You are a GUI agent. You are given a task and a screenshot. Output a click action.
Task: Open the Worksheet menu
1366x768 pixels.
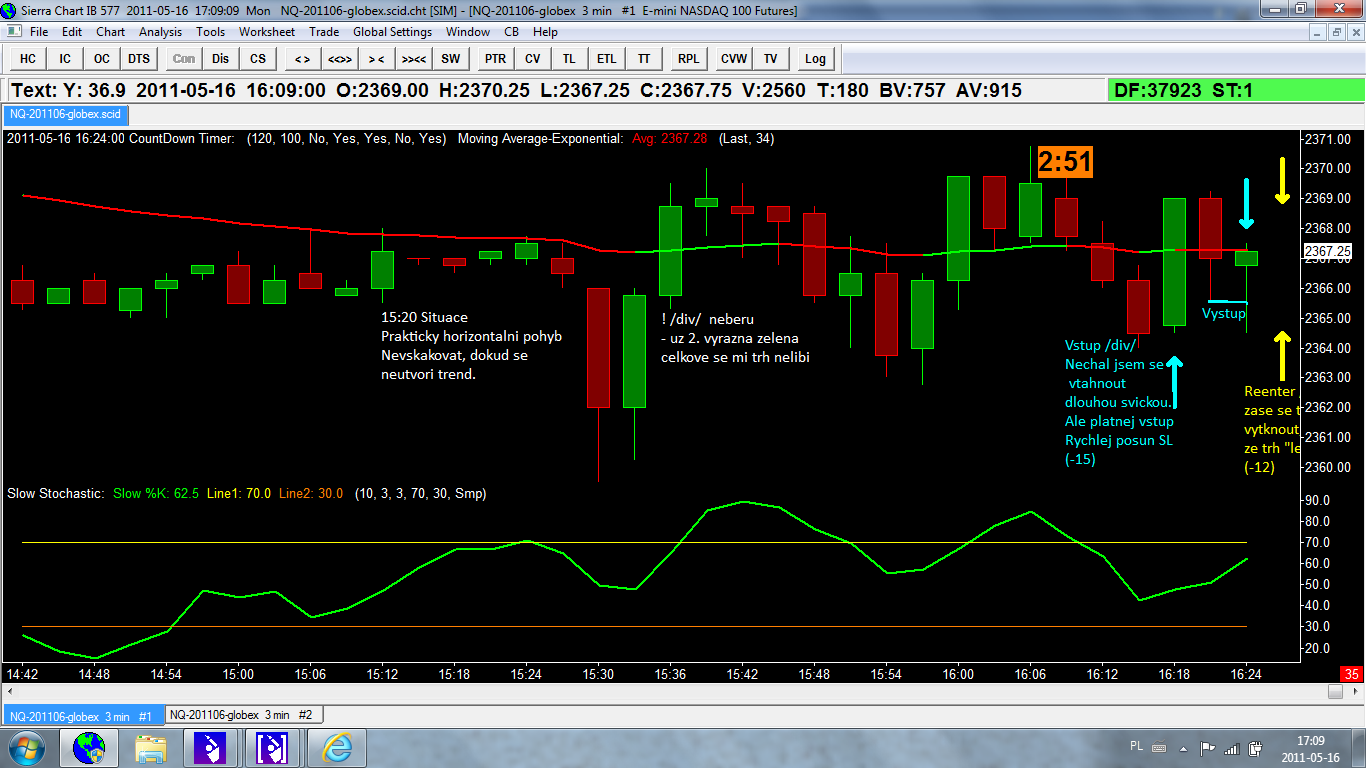(x=267, y=32)
